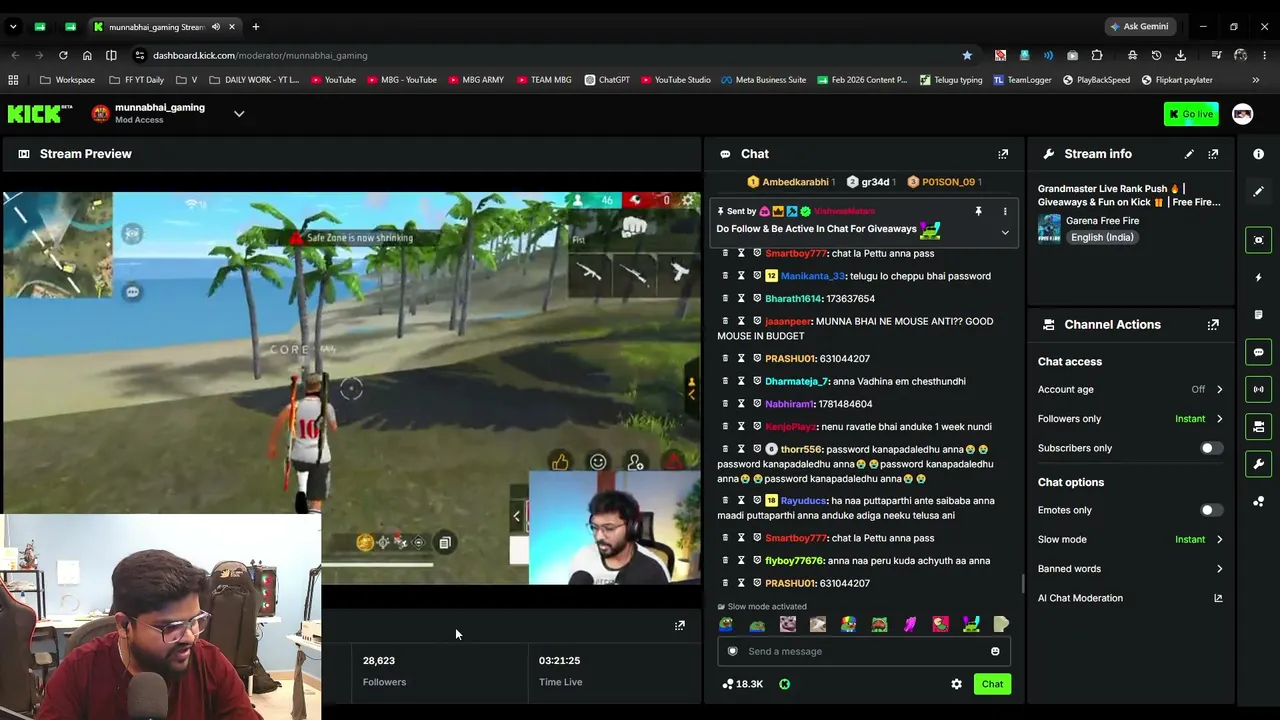Click the three-dots cluster icon in sidebar
The height and width of the screenshot is (720, 1280).
[x=1258, y=502]
